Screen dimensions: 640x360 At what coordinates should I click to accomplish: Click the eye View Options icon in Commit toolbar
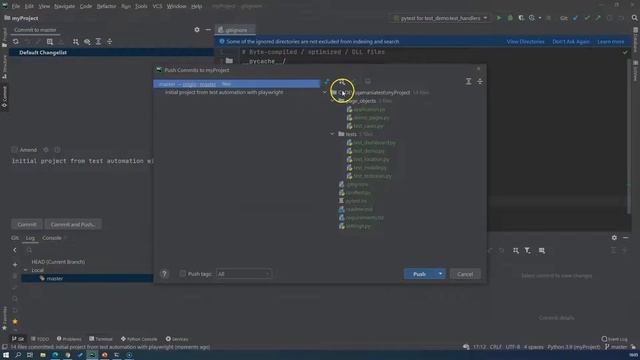87,42
